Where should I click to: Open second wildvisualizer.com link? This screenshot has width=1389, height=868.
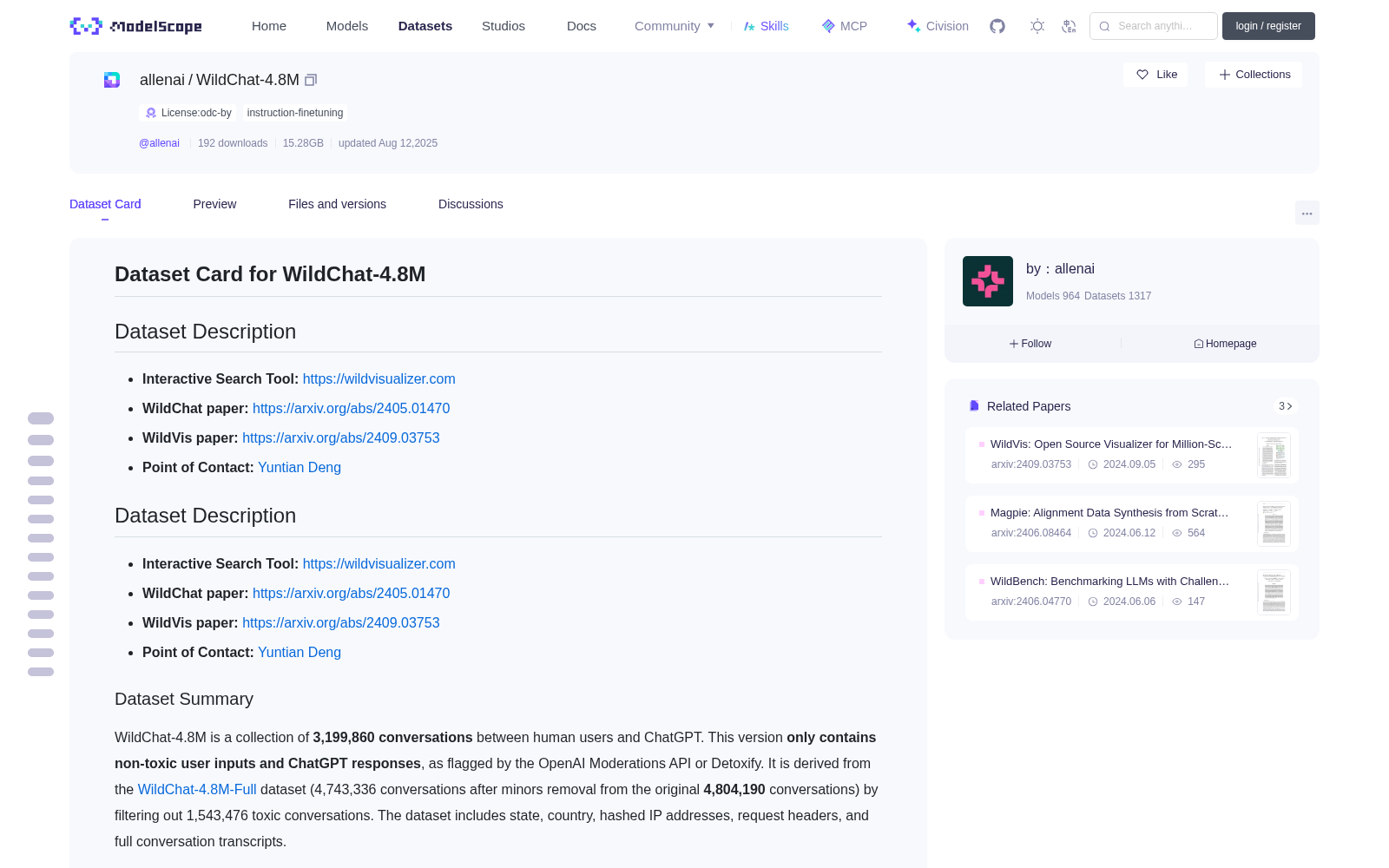coord(379,563)
